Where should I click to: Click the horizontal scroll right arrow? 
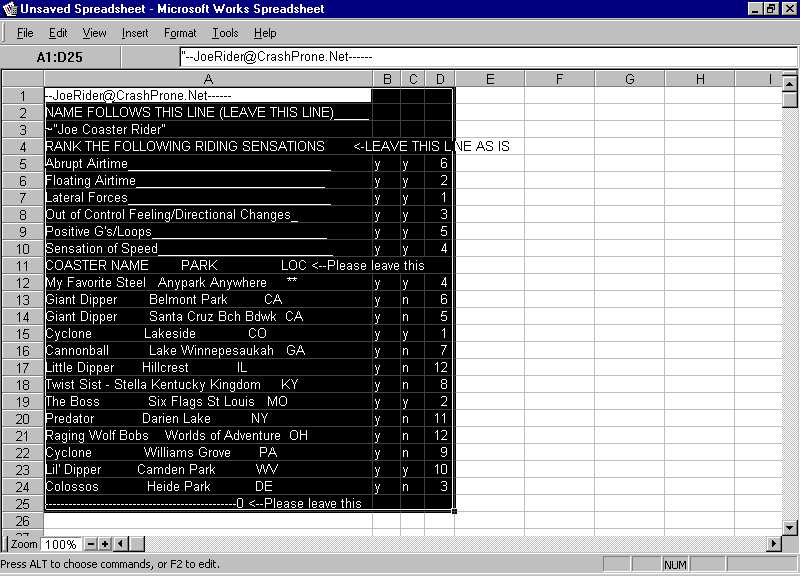773,544
